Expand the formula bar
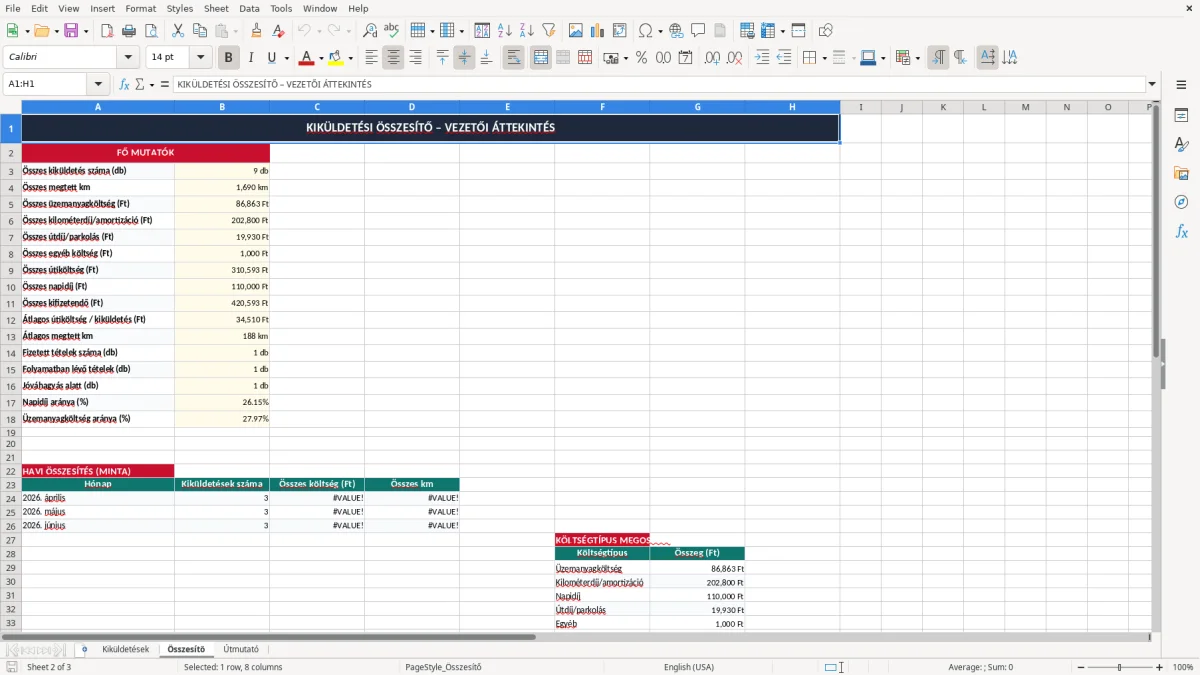This screenshot has width=1200, height=675. tap(1152, 84)
